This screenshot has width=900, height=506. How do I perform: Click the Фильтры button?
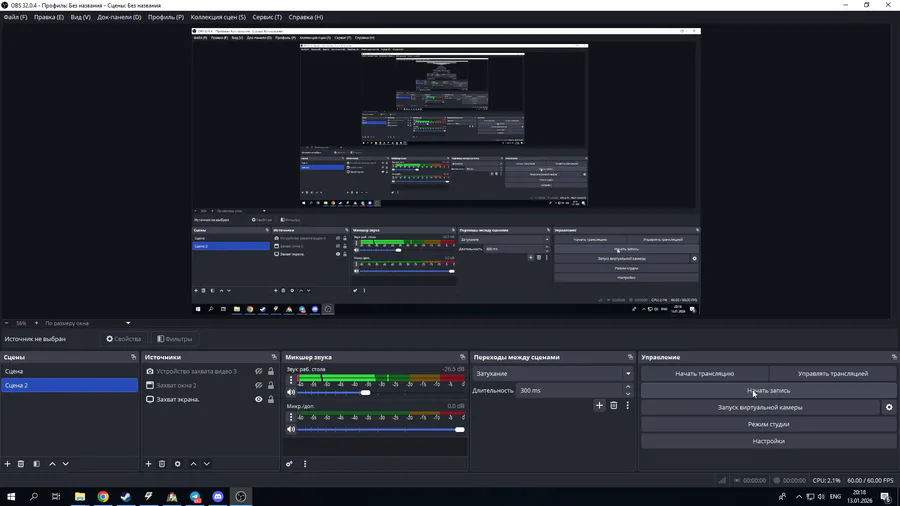pyautogui.click(x=175, y=339)
